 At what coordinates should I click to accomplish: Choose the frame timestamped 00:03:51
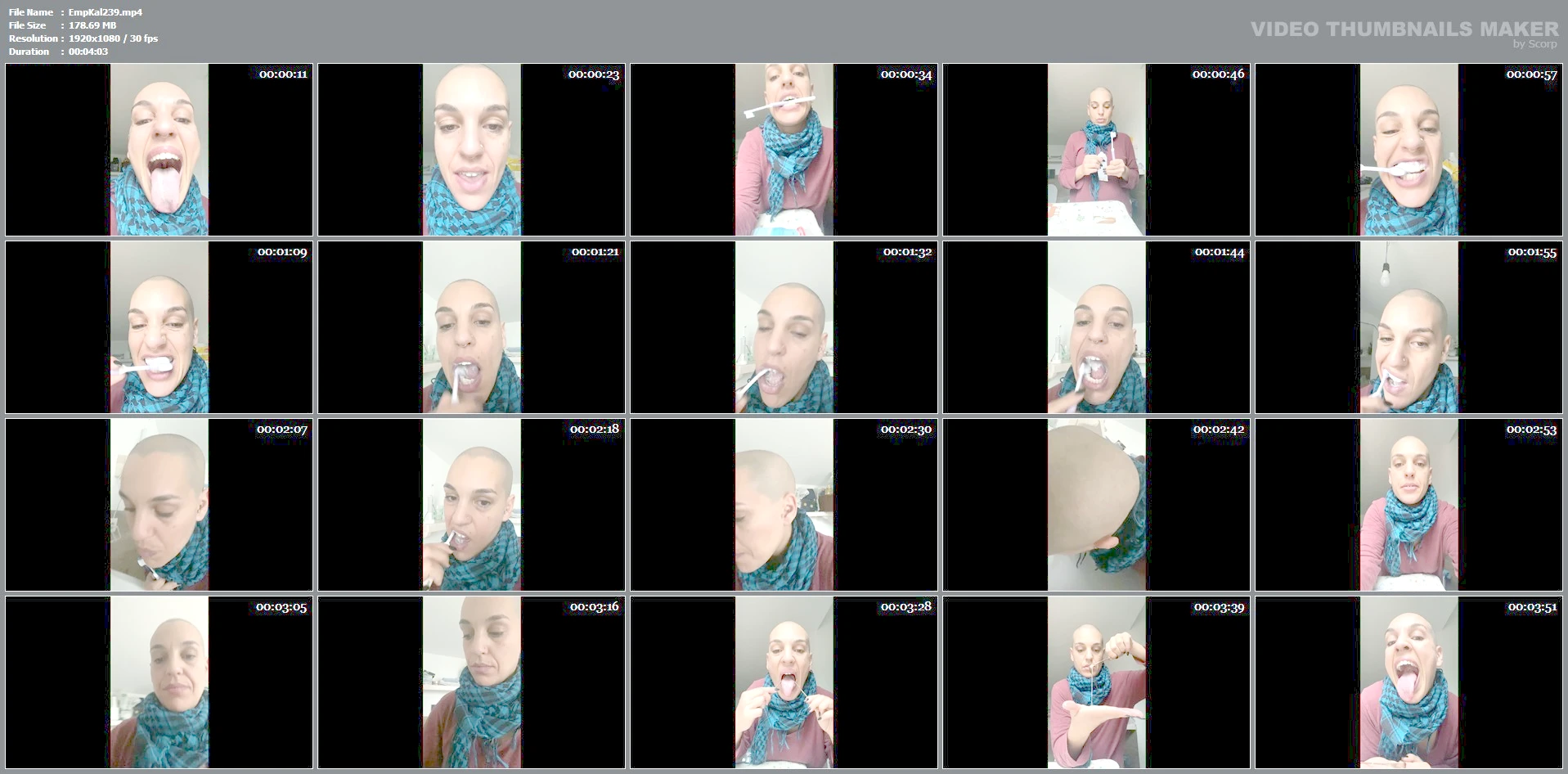pos(1409,682)
